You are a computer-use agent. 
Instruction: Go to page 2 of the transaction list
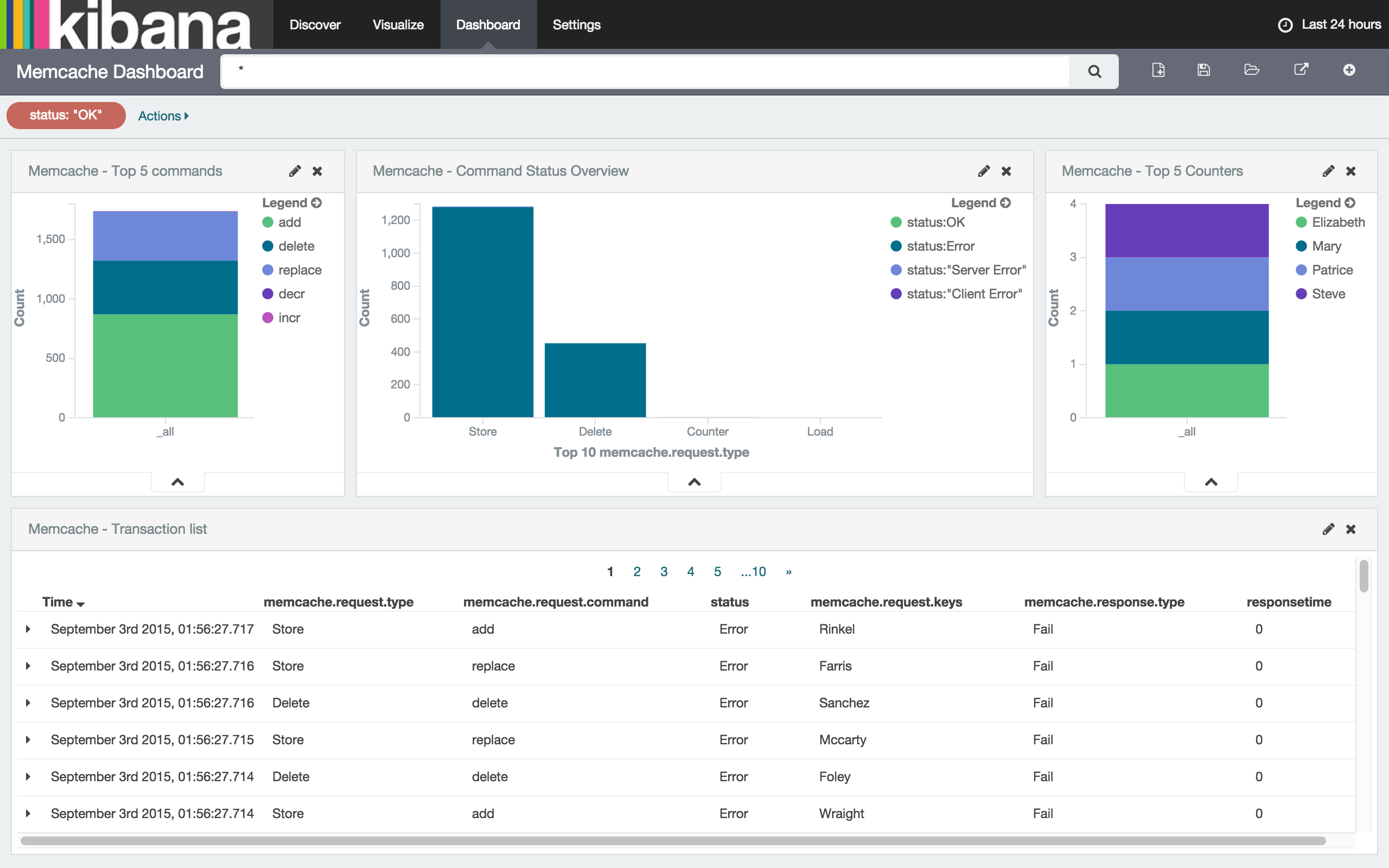637,571
